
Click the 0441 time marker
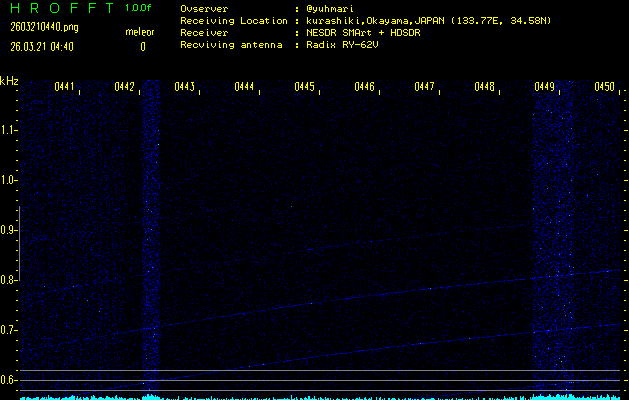tap(65, 87)
